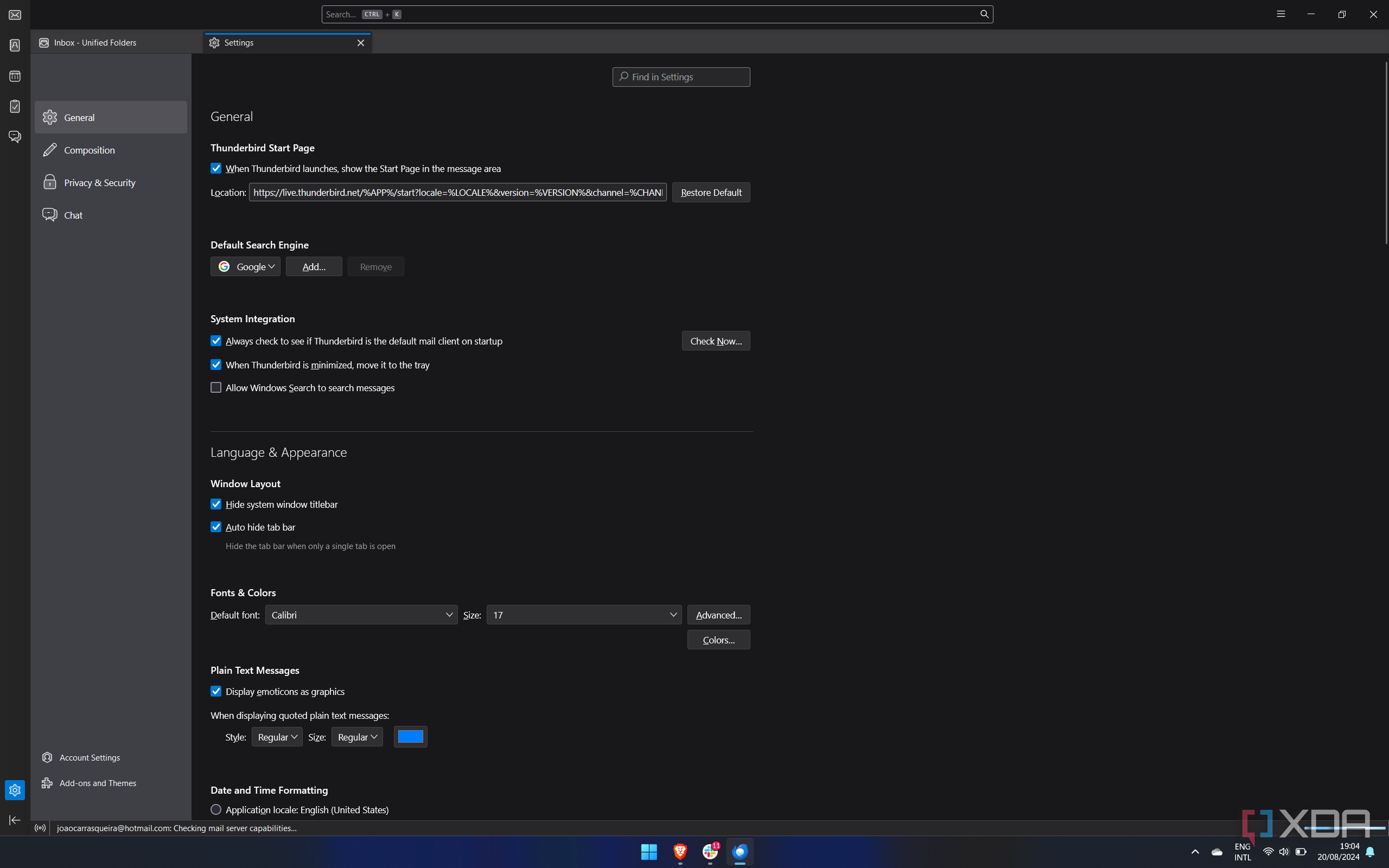Image resolution: width=1389 pixels, height=868 pixels.
Task: Open the Mail space icon
Action: pyautogui.click(x=15, y=15)
